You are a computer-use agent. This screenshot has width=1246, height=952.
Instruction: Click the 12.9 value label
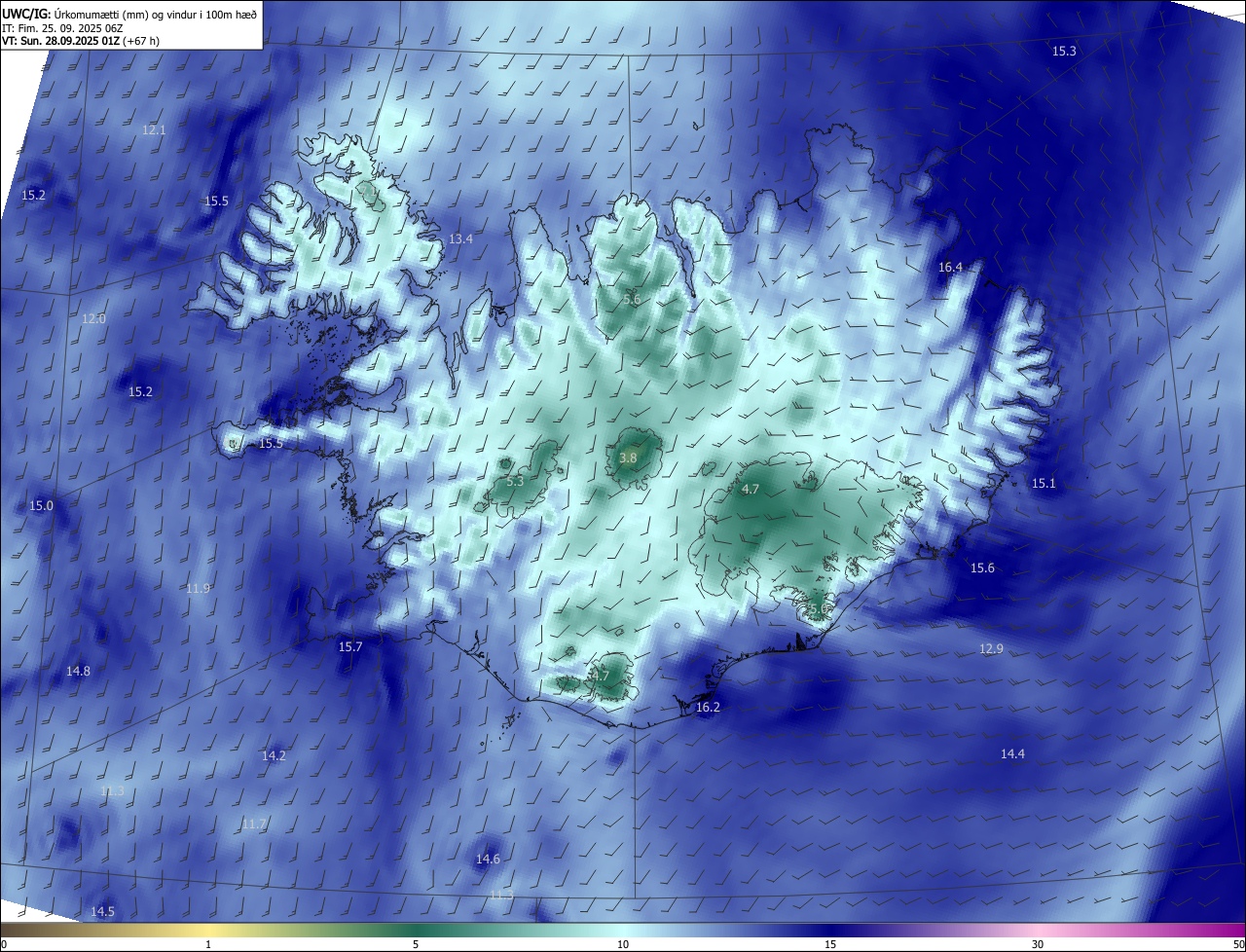991,648
